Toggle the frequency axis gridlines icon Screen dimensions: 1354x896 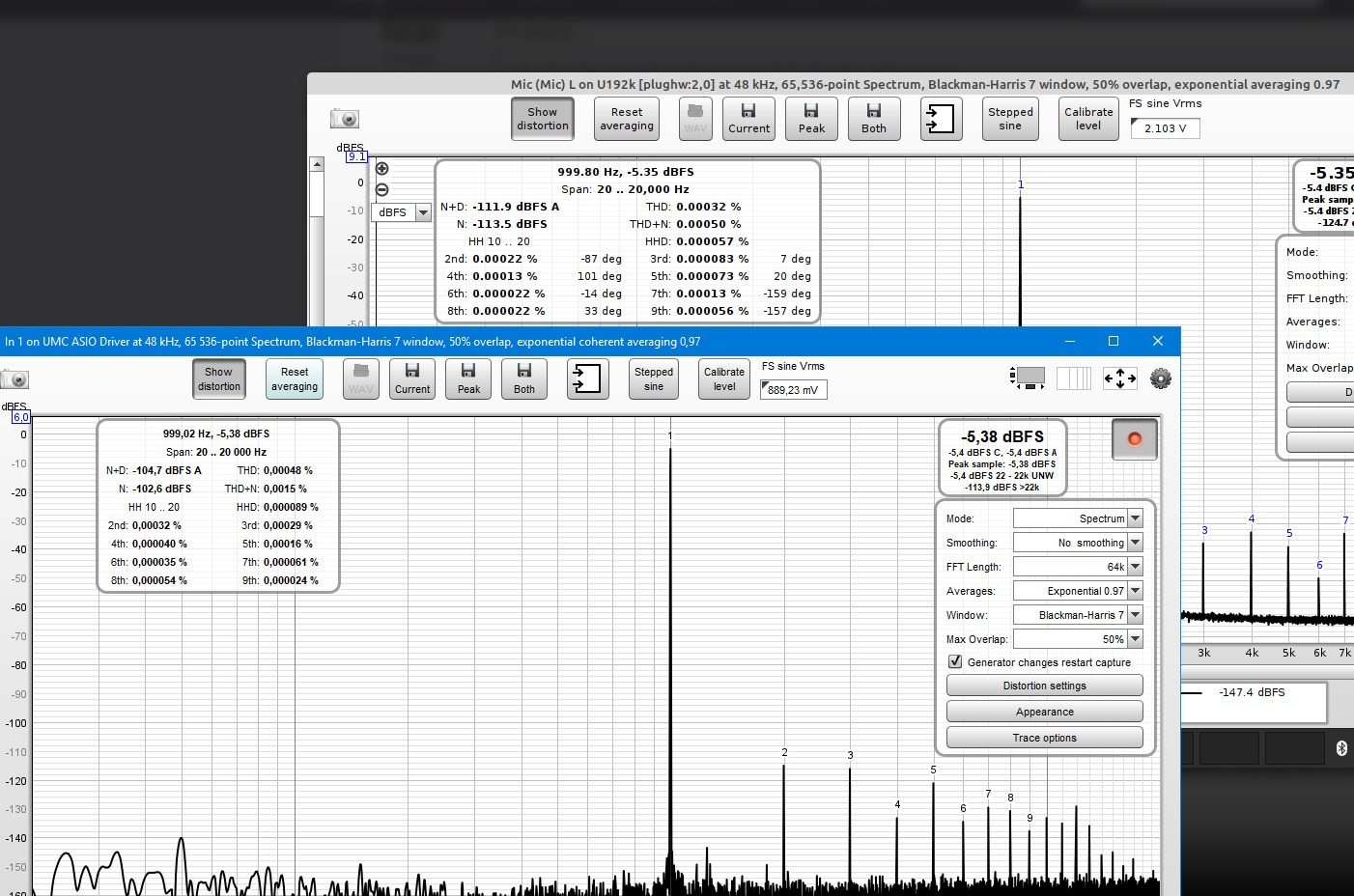pyautogui.click(x=1074, y=378)
